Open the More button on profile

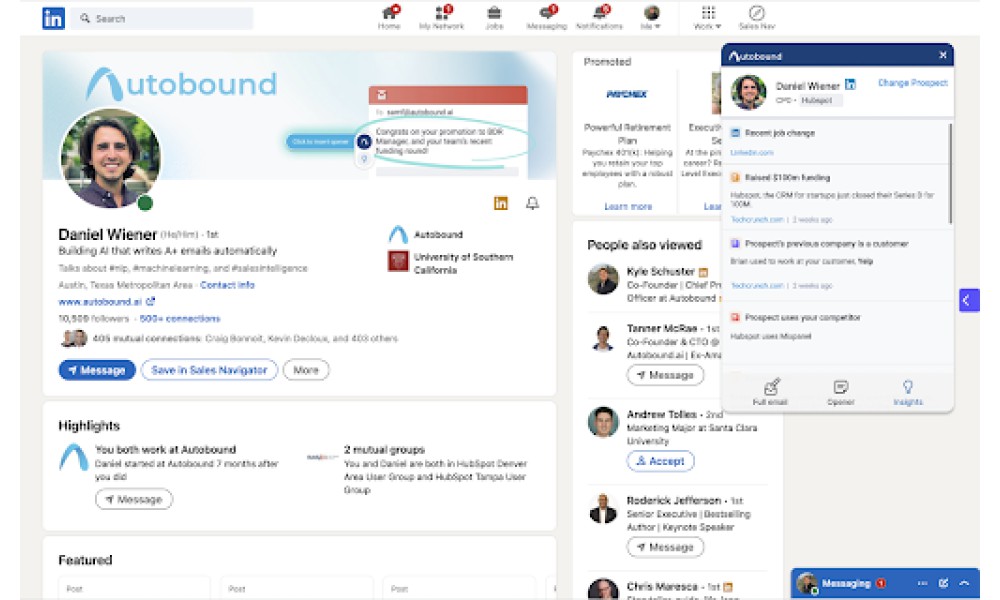[x=306, y=370]
